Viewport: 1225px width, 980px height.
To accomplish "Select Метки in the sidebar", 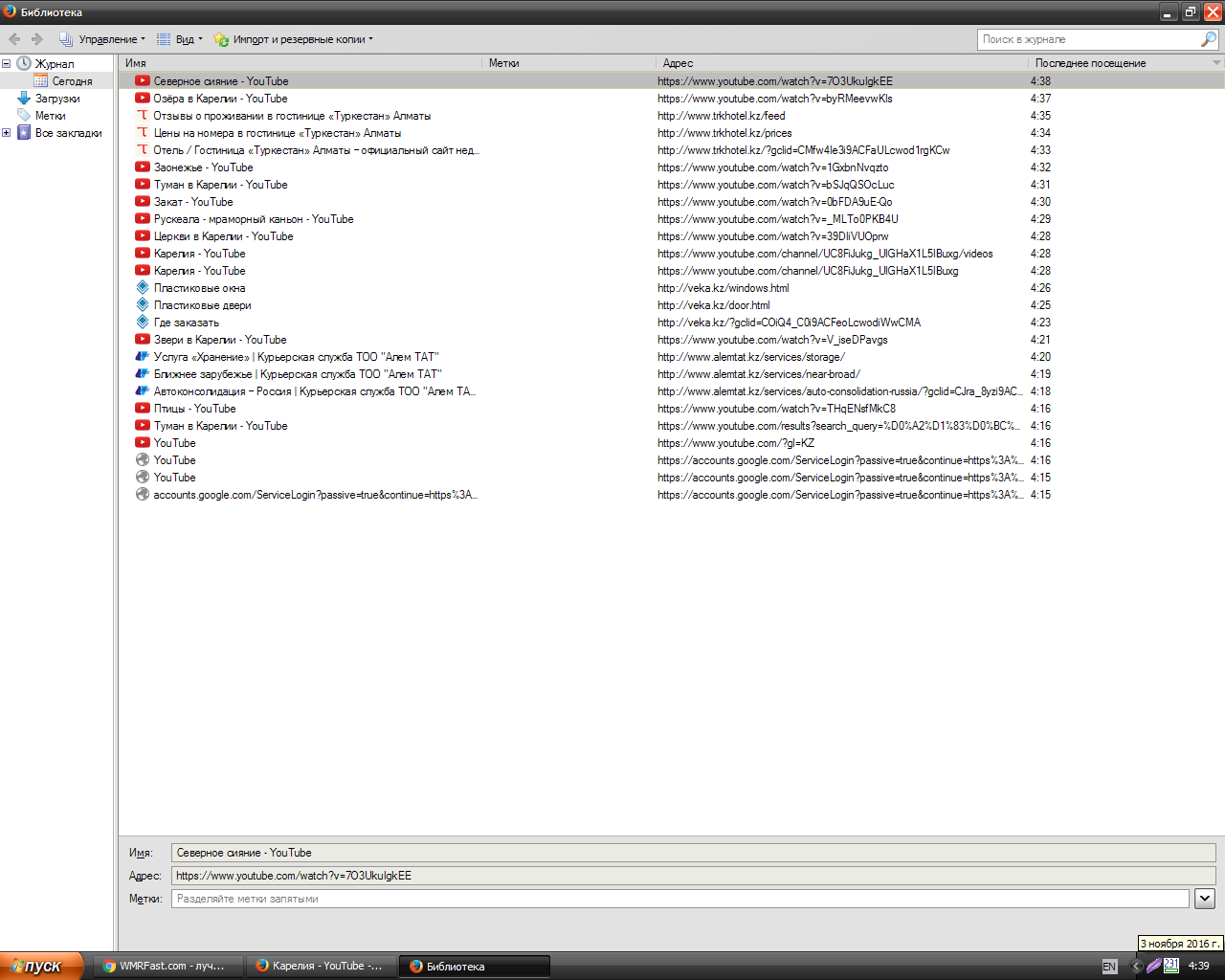I will (50, 116).
